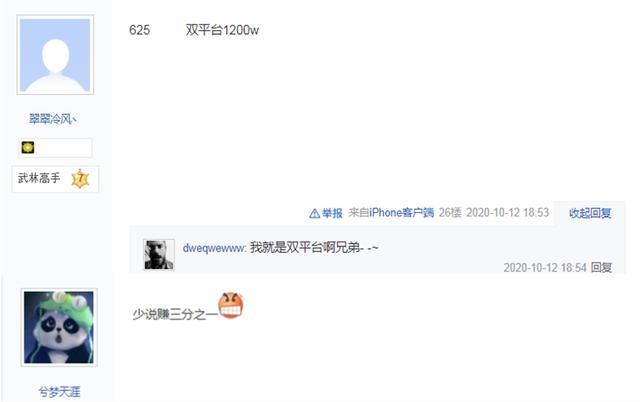The width and height of the screenshot is (640, 402).
Task: Click the 武林高手 rank label
Action: 39,178
